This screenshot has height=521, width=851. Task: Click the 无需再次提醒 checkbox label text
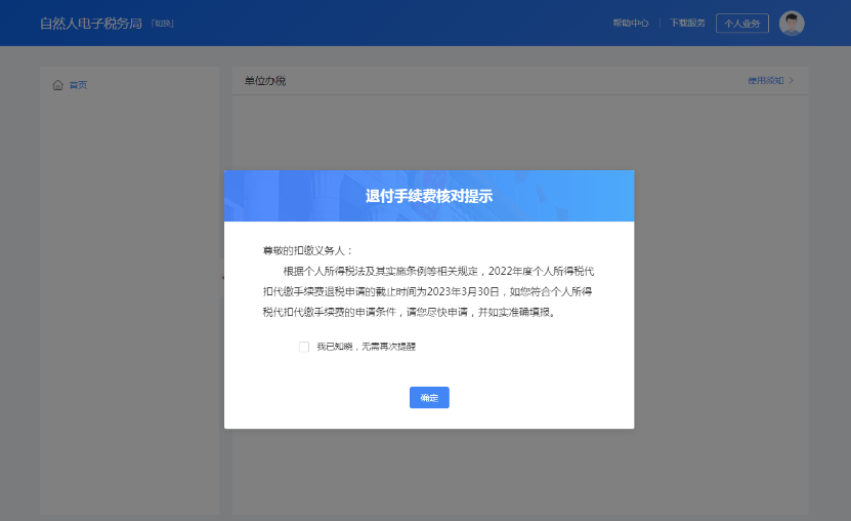366,347
